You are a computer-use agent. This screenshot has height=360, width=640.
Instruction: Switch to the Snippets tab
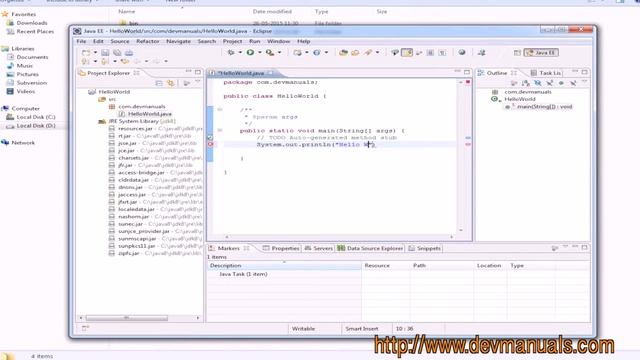coord(424,248)
